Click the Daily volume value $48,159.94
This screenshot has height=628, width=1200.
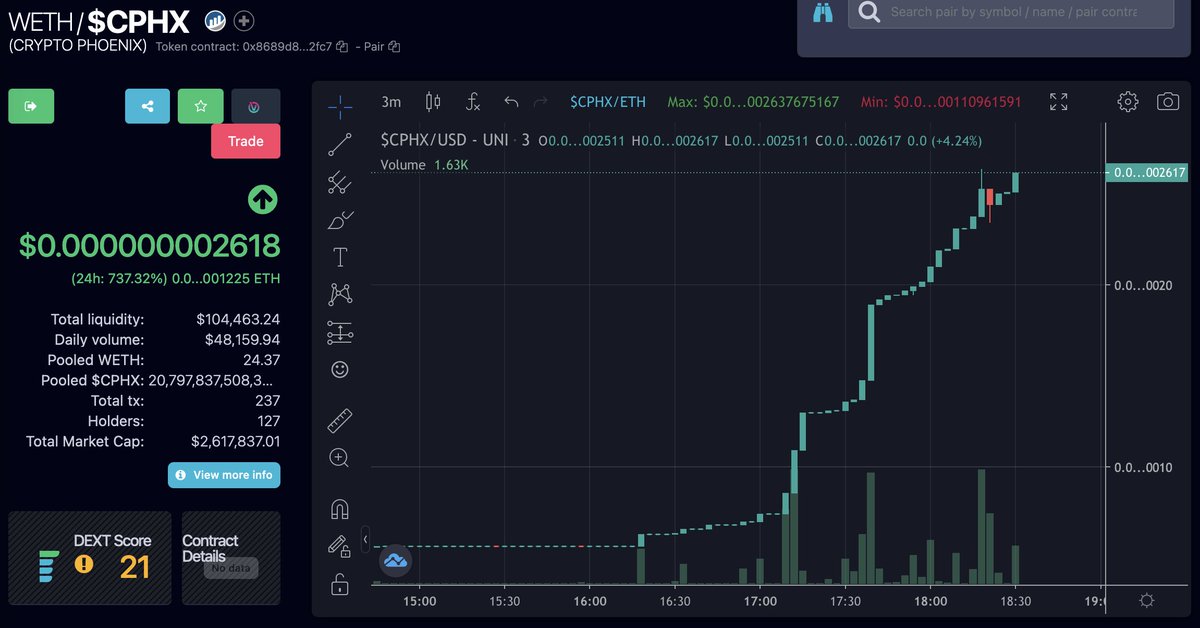(x=241, y=340)
